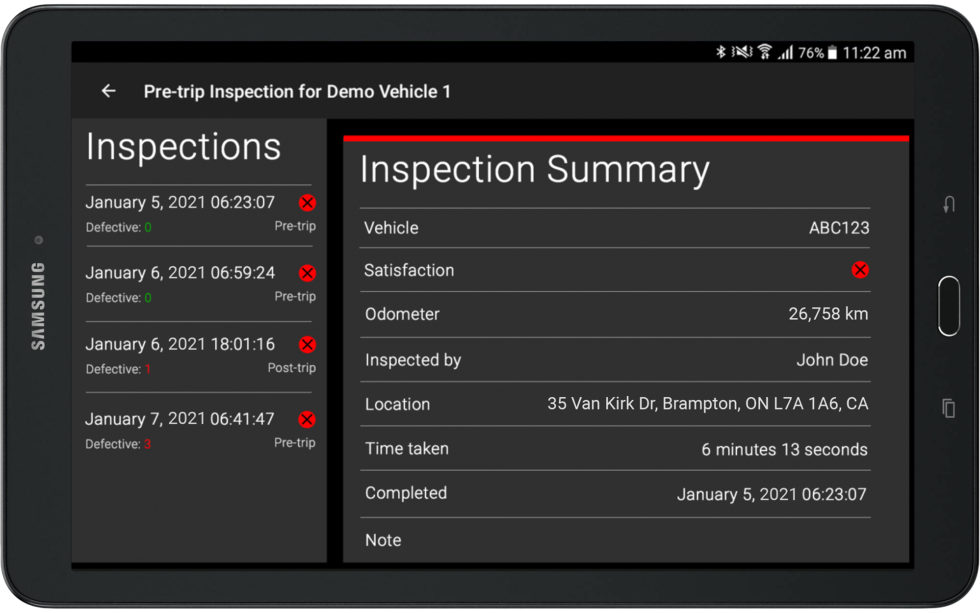Click the Satisfaction failed status icon
This screenshot has width=980, height=613.
click(x=860, y=270)
